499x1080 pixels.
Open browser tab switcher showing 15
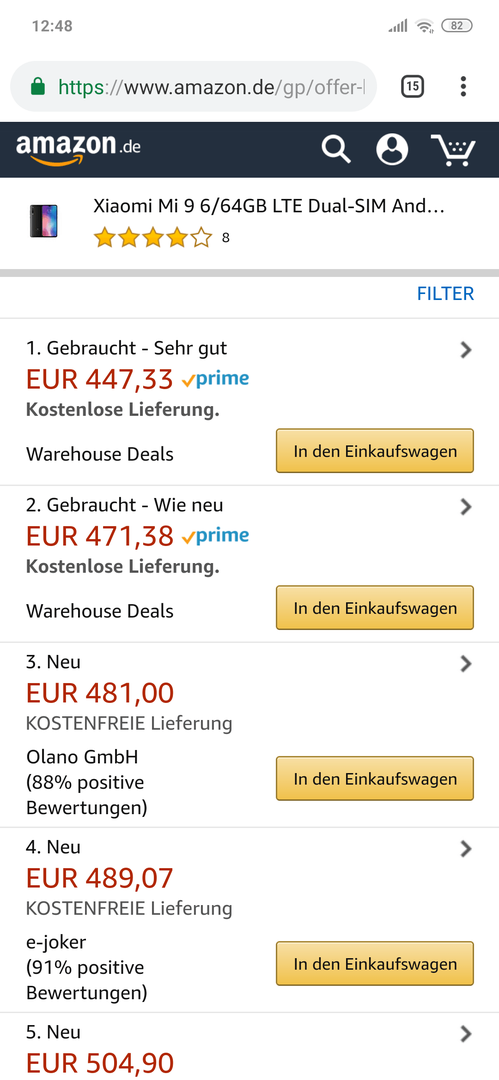coord(412,86)
